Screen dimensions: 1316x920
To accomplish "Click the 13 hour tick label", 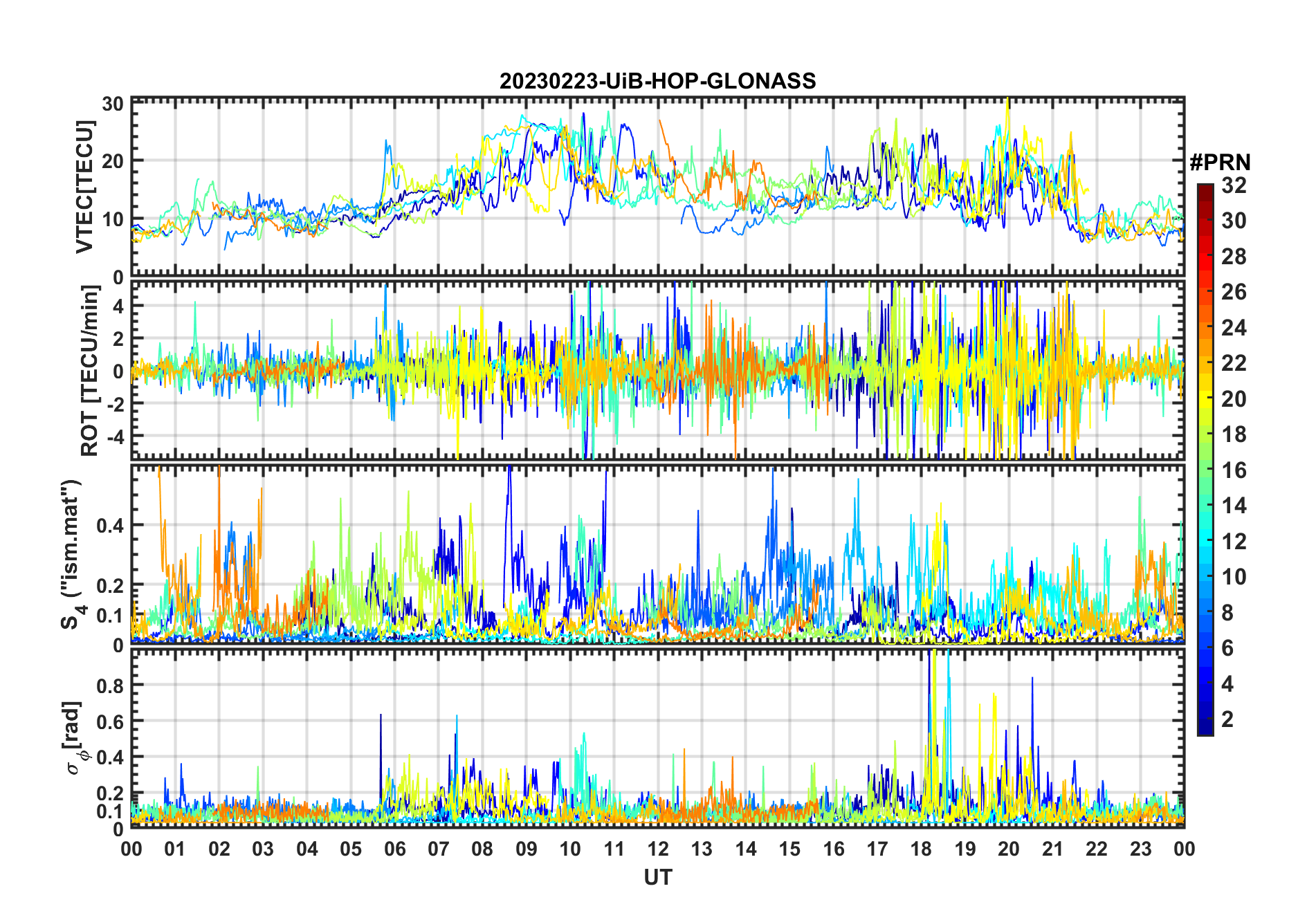I will [x=702, y=849].
